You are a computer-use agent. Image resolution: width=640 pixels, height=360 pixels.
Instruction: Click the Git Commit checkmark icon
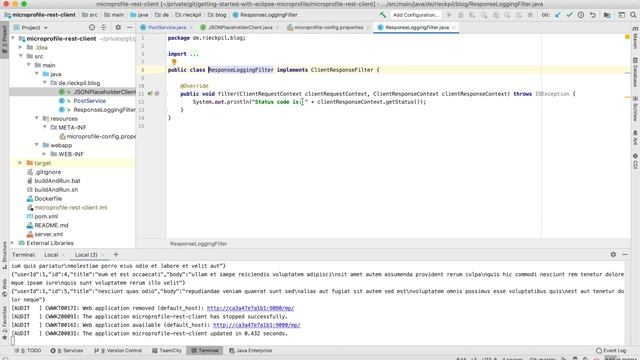569,15
